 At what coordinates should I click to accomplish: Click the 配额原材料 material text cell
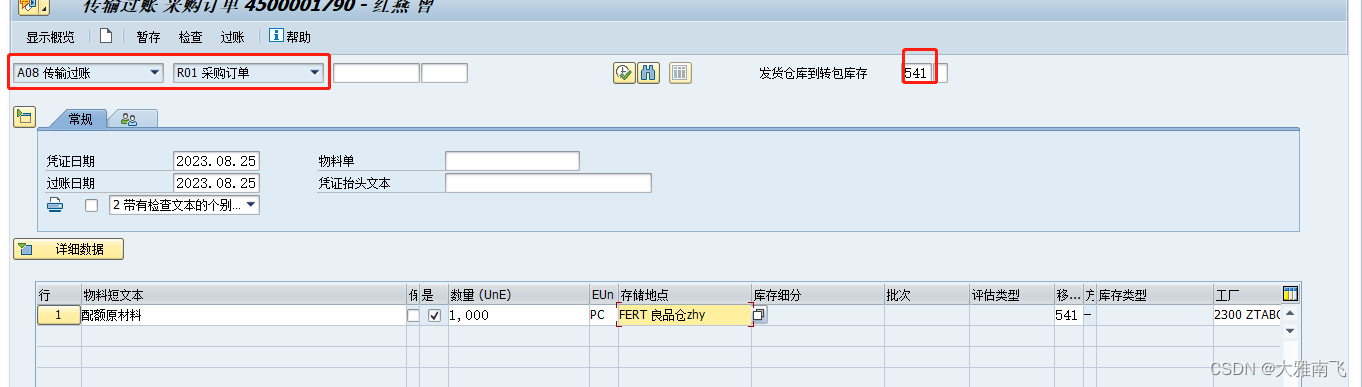243,315
